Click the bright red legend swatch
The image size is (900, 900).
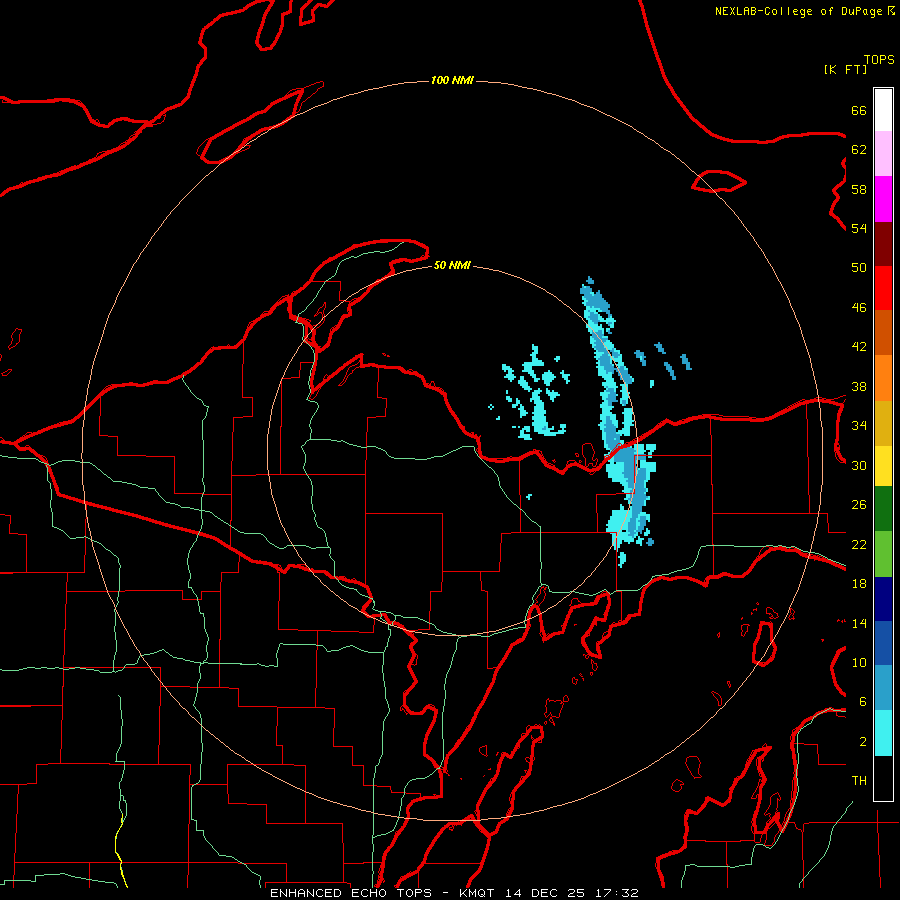point(883,289)
